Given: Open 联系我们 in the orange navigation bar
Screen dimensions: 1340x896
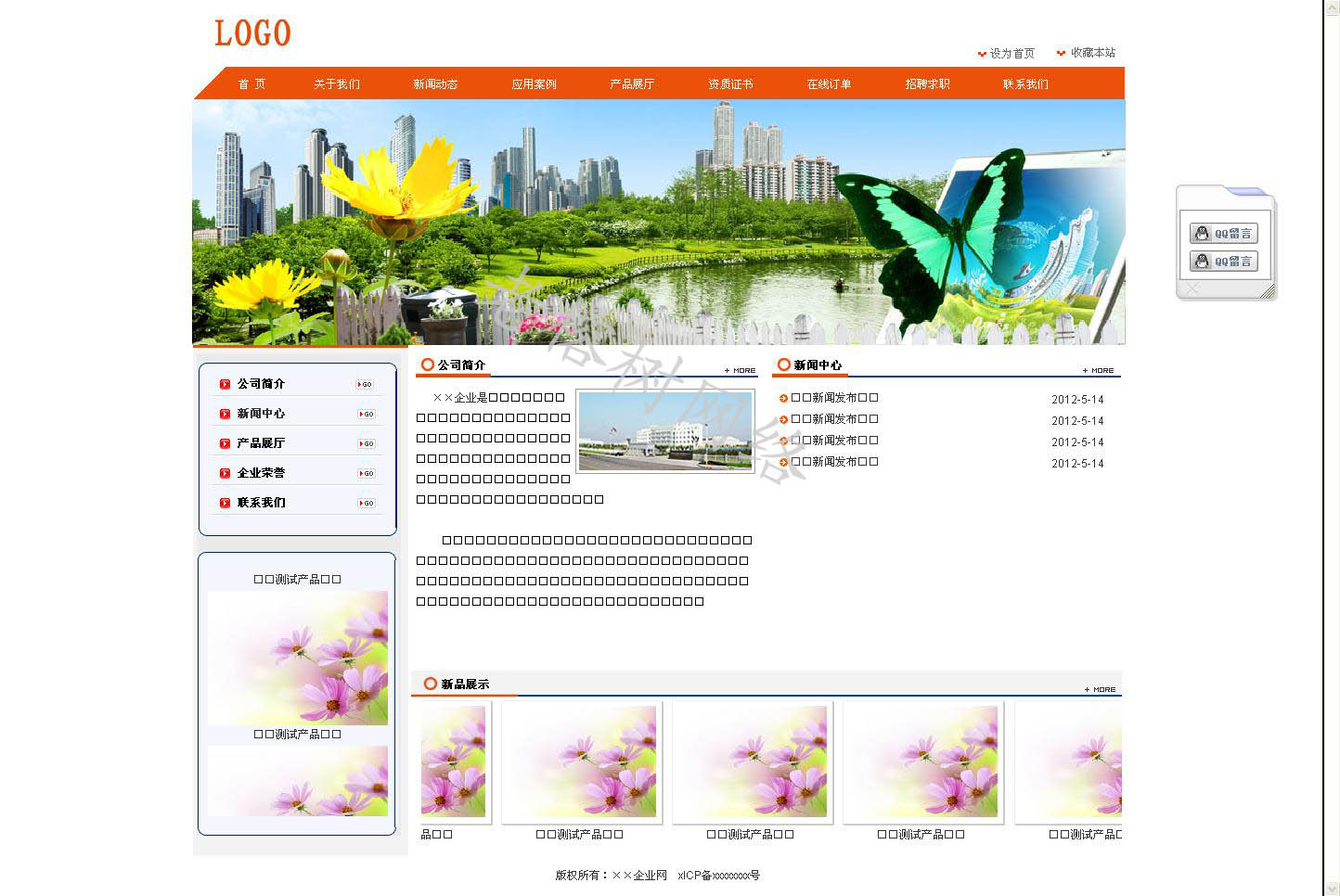Looking at the screenshot, I should (x=1025, y=83).
